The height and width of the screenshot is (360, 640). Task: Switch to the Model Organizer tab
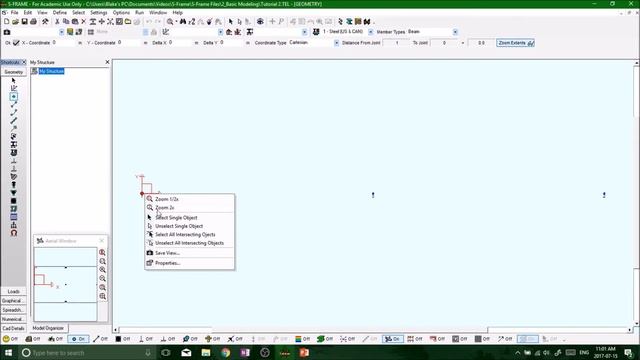[48, 328]
